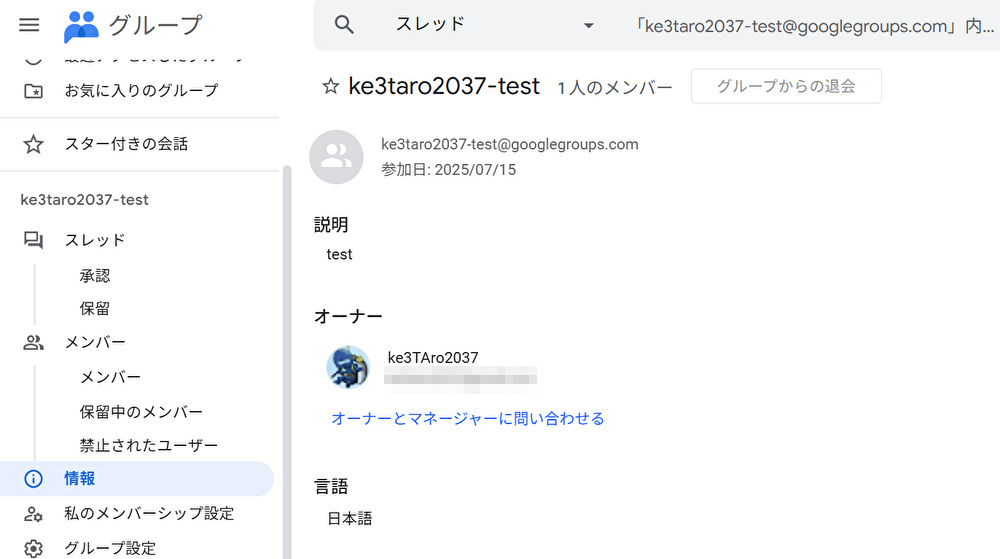
Task: Click the スレッド conversations icon
Action: [33, 240]
